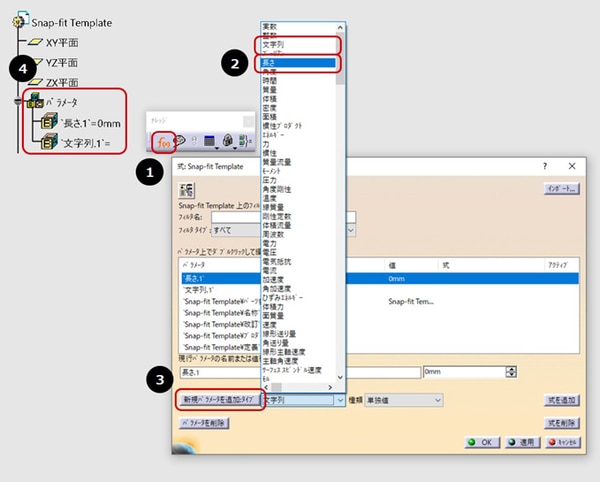Click the 適用 apply button
Image resolution: width=600 pixels, height=482 pixels.
tap(523, 442)
